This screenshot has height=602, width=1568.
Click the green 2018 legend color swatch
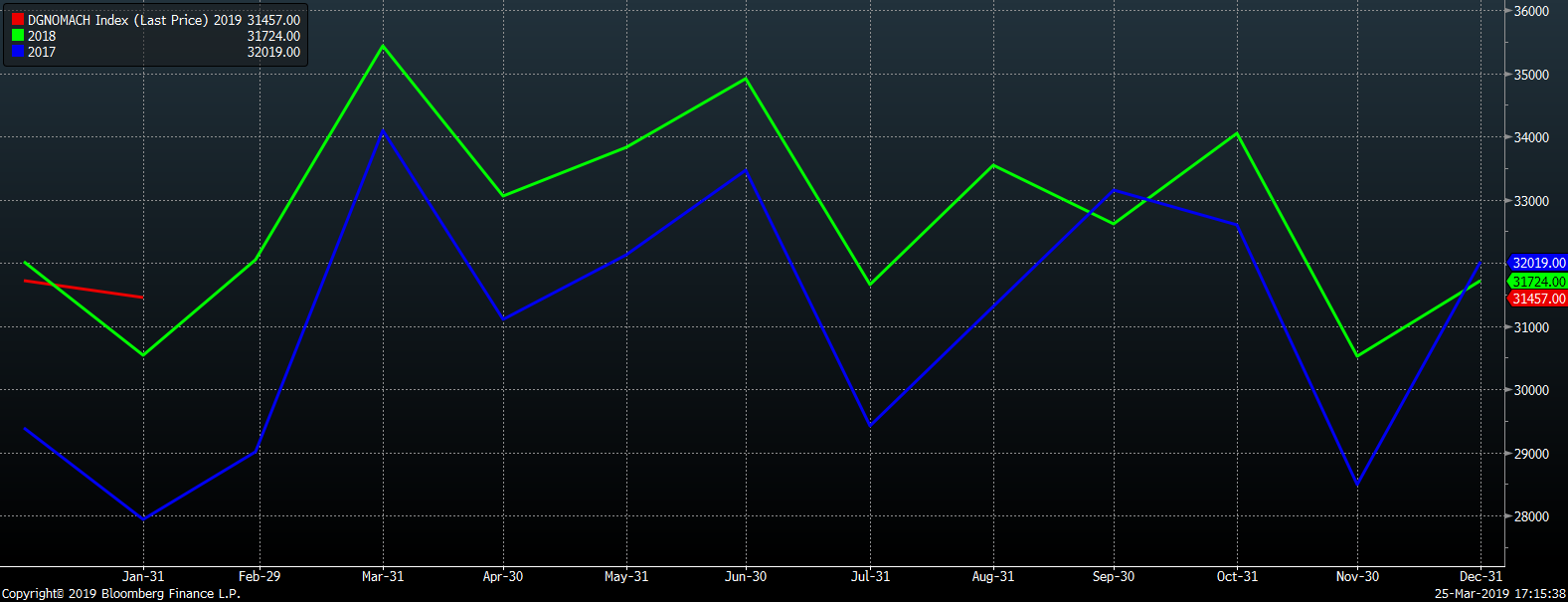[18, 36]
